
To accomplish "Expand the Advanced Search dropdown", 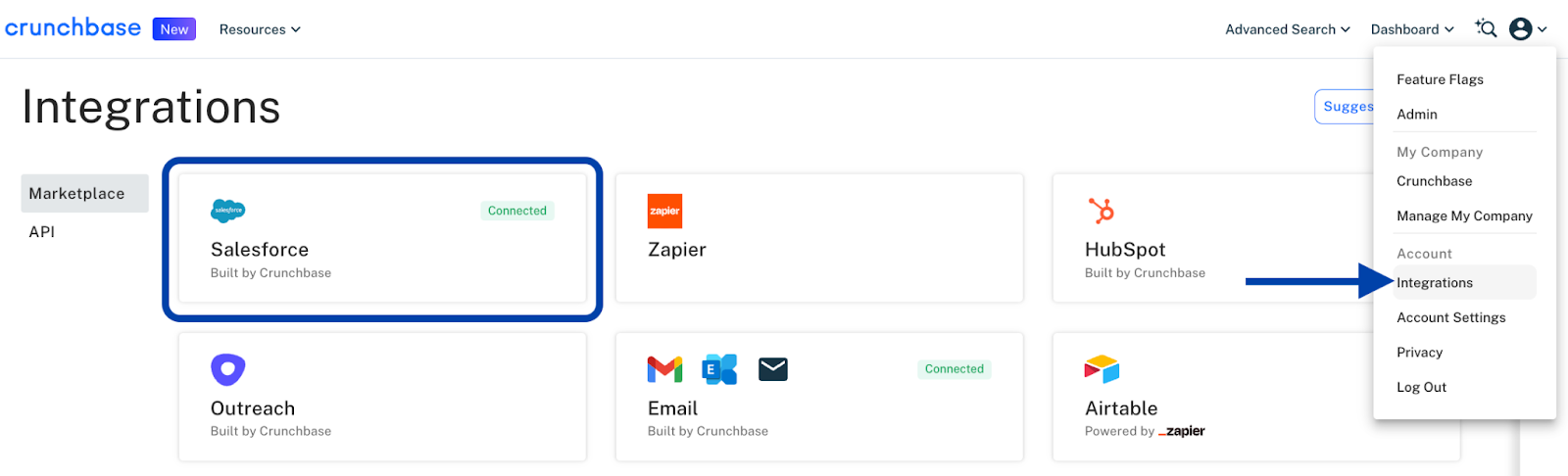I will [x=1288, y=29].
